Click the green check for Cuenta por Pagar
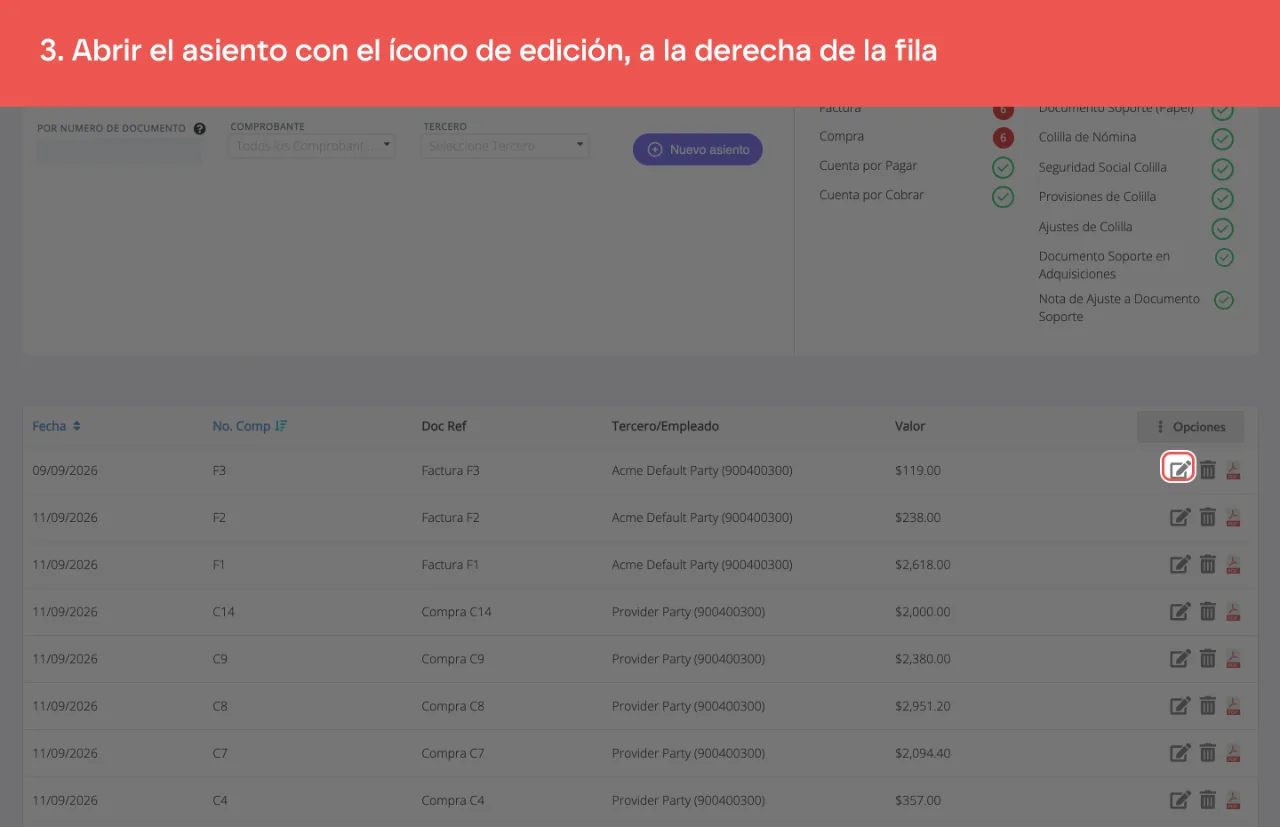Viewport: 1280px width, 827px height. tap(1003, 167)
